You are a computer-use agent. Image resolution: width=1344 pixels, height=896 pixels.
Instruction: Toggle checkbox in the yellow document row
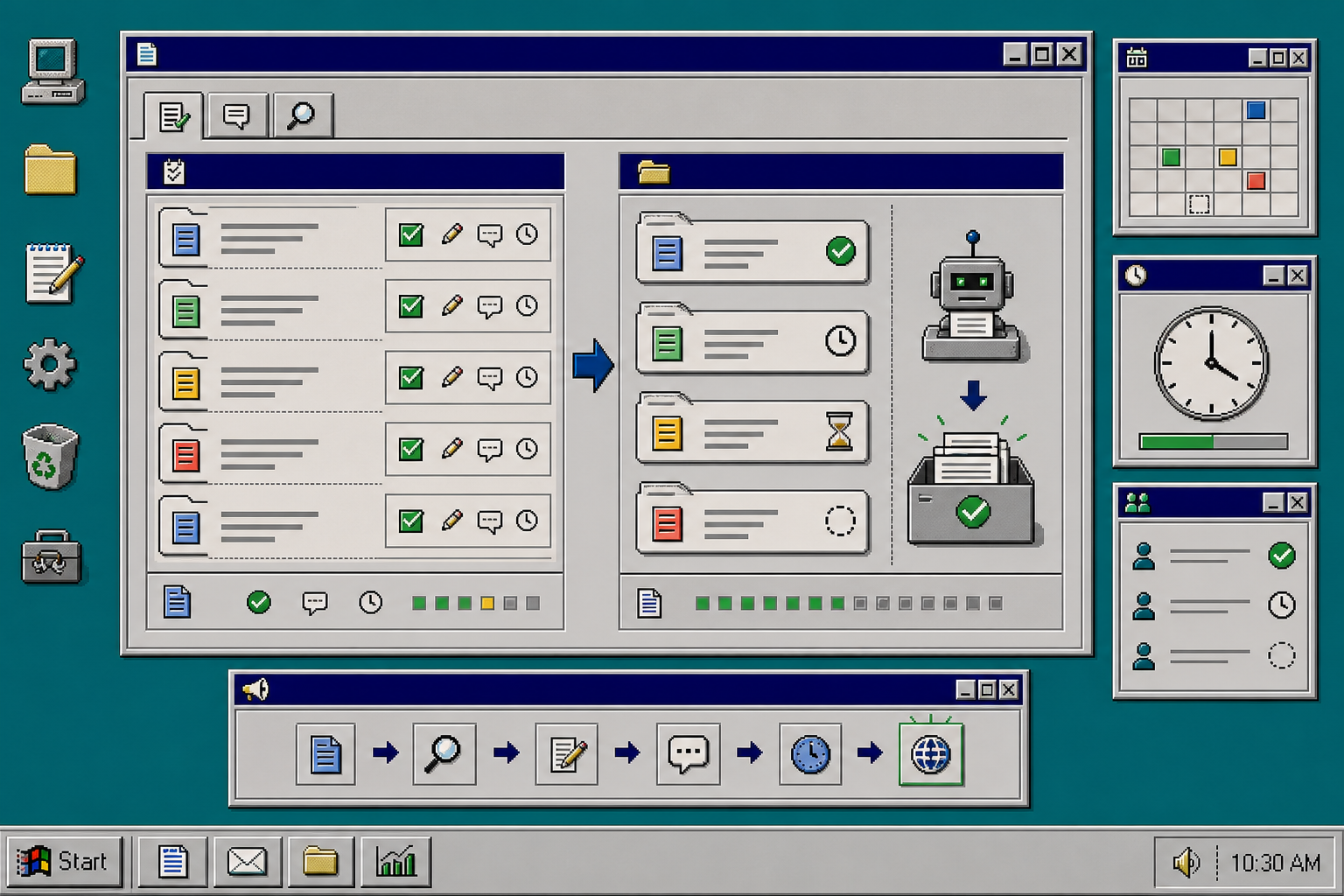[x=411, y=378]
